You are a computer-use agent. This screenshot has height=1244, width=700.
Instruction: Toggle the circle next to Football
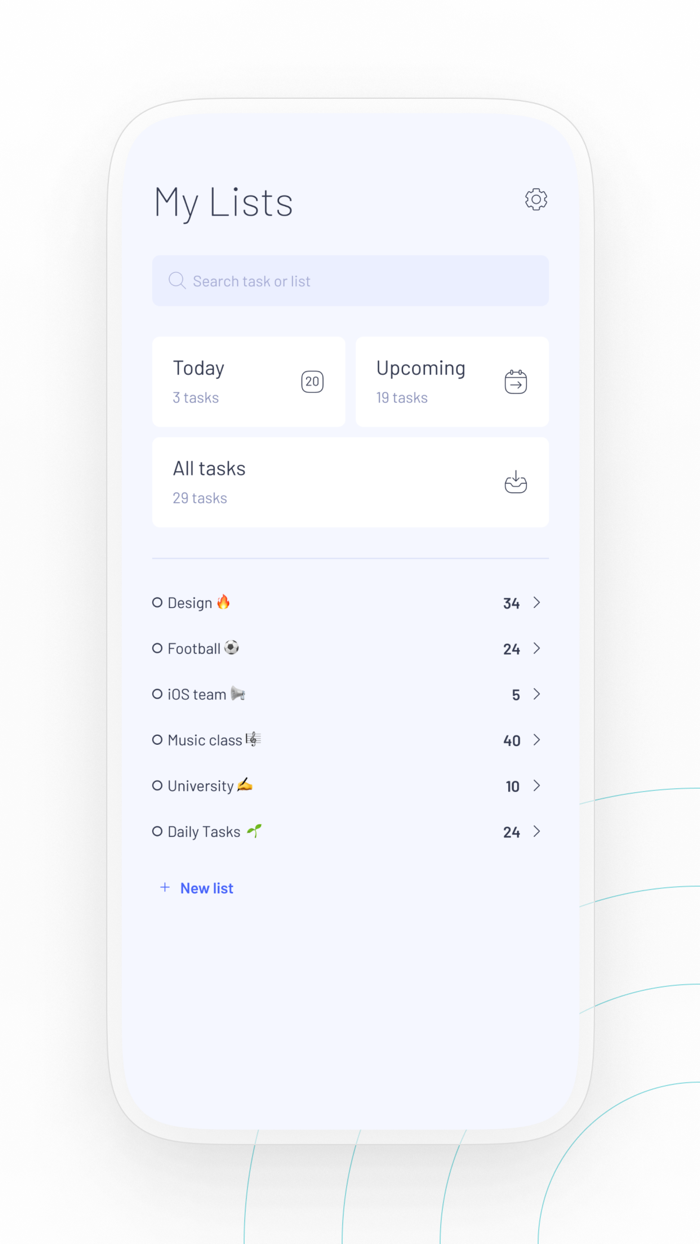[x=157, y=649]
